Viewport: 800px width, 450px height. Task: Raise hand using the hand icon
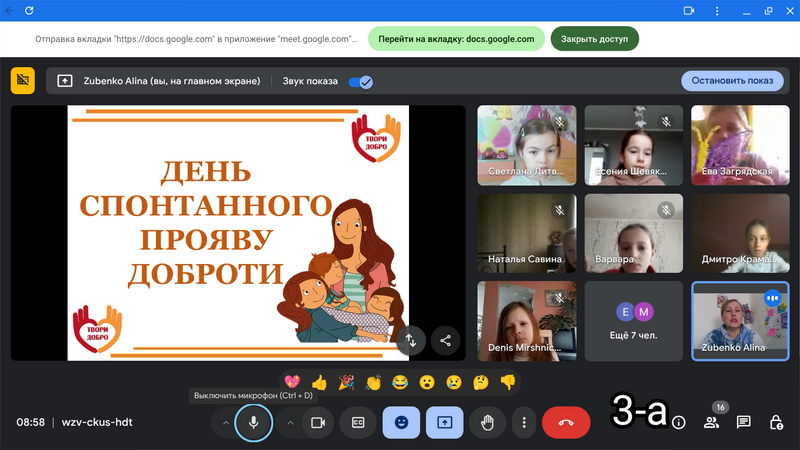(x=488, y=423)
